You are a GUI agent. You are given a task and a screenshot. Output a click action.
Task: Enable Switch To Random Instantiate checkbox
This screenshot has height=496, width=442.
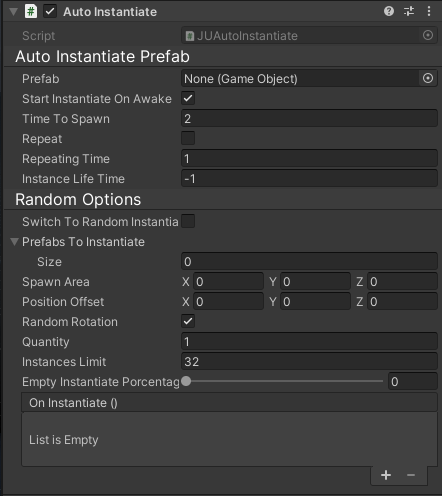pos(188,221)
